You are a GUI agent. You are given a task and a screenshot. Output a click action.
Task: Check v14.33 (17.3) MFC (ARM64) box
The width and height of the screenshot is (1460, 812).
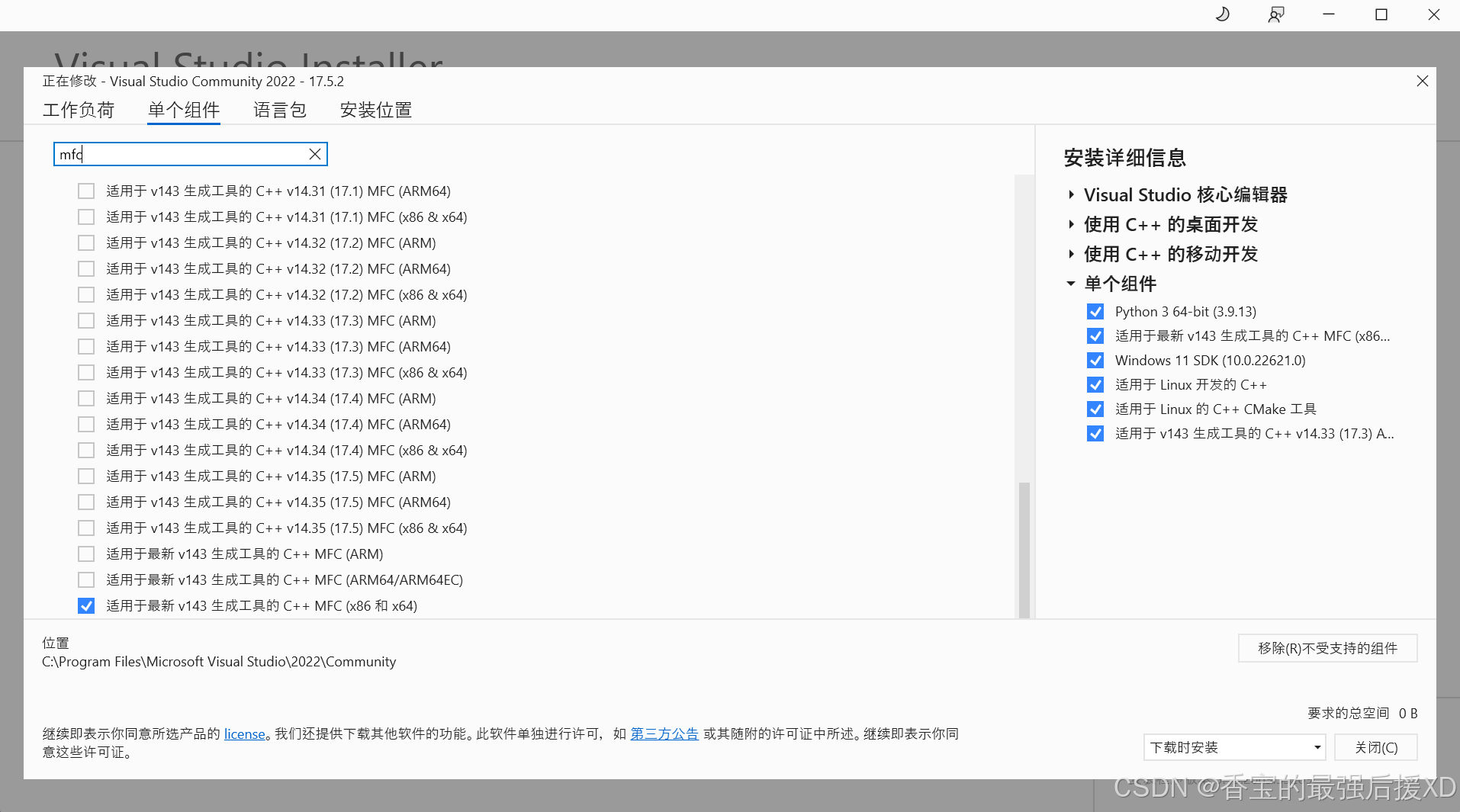coord(86,347)
